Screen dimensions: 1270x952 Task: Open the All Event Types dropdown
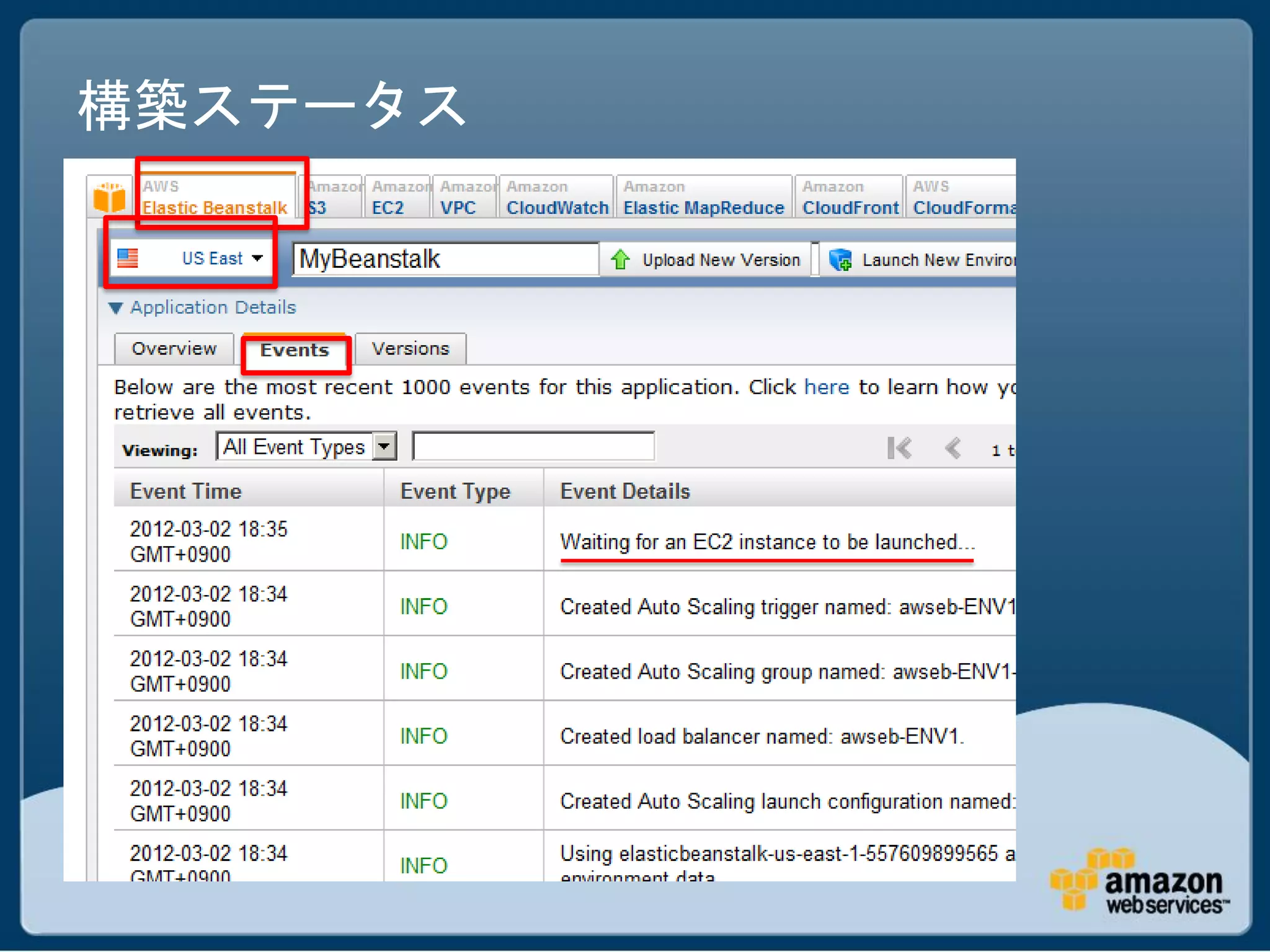click(384, 446)
